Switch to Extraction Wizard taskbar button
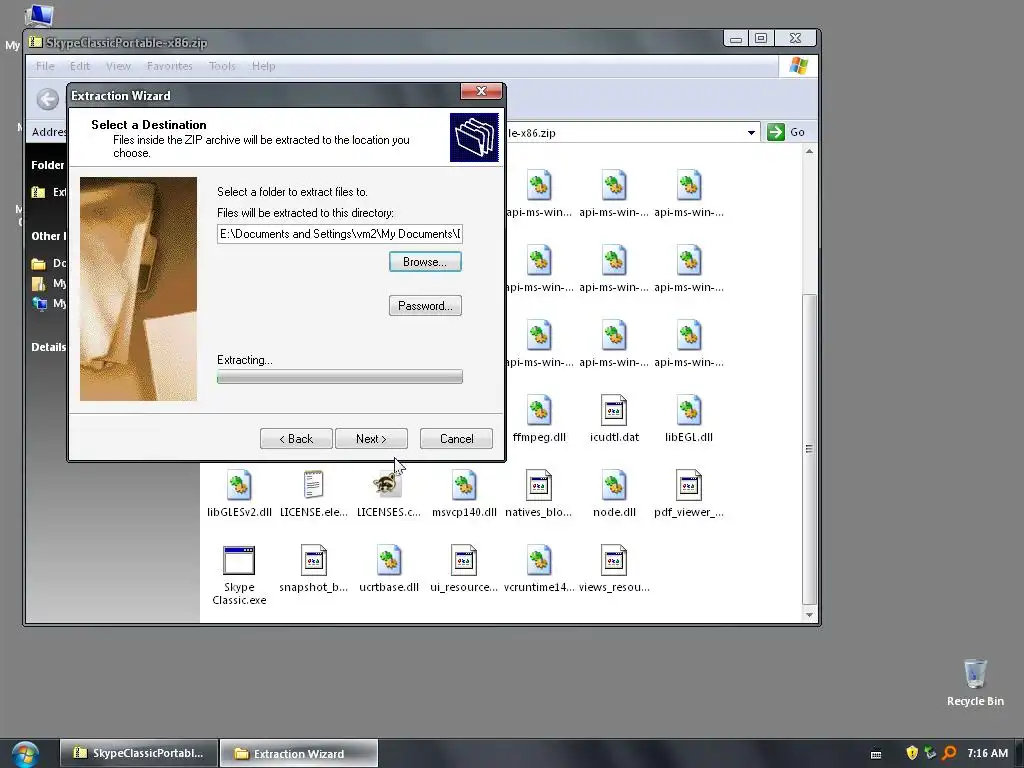The height and width of the screenshot is (768, 1024). click(x=299, y=754)
